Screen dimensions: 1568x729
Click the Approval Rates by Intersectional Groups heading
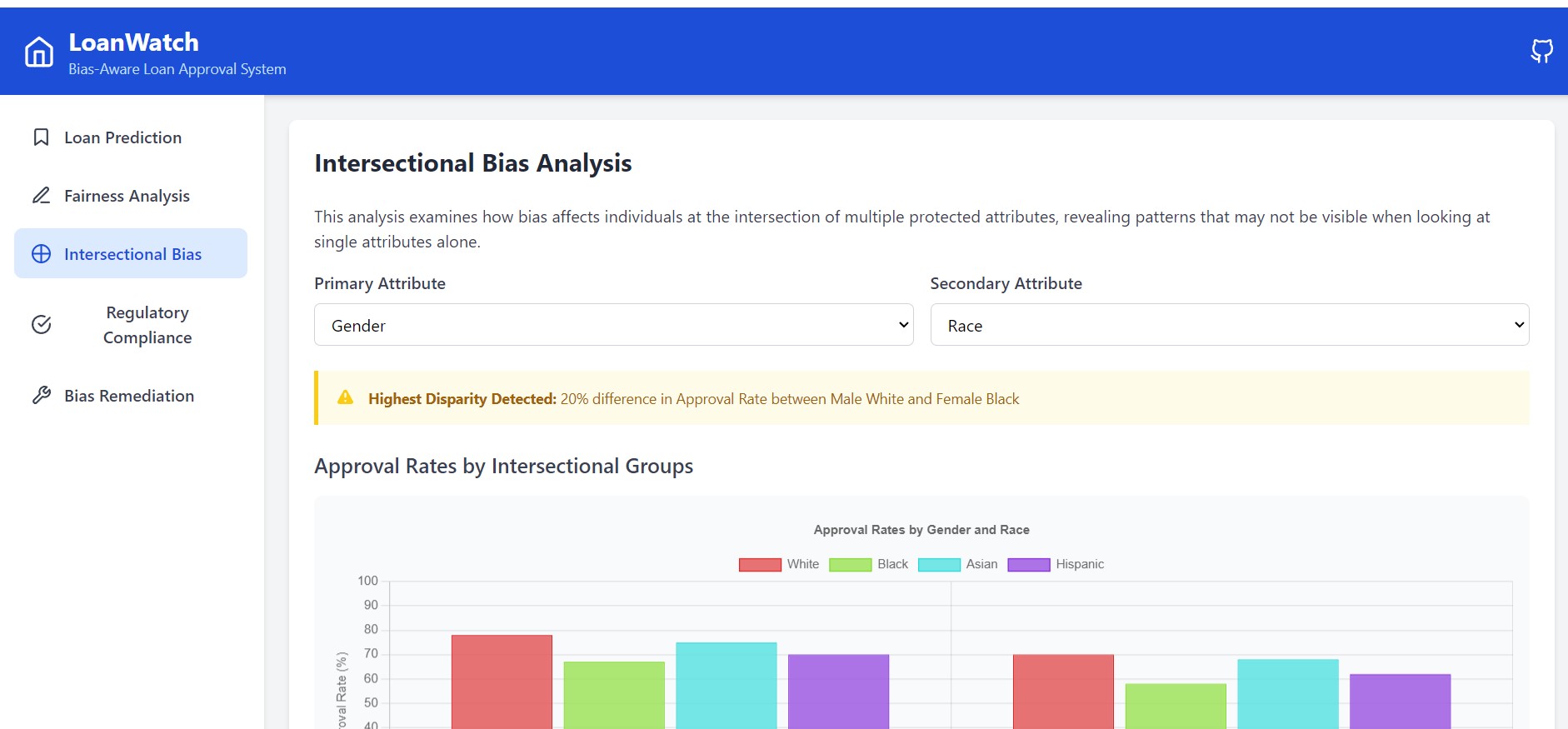pyautogui.click(x=503, y=467)
